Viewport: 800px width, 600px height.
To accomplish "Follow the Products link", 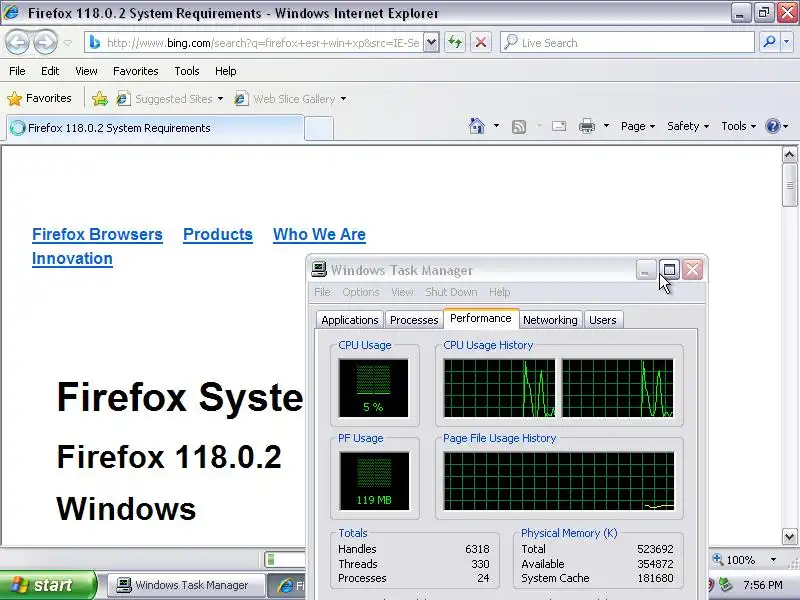I will click(218, 234).
